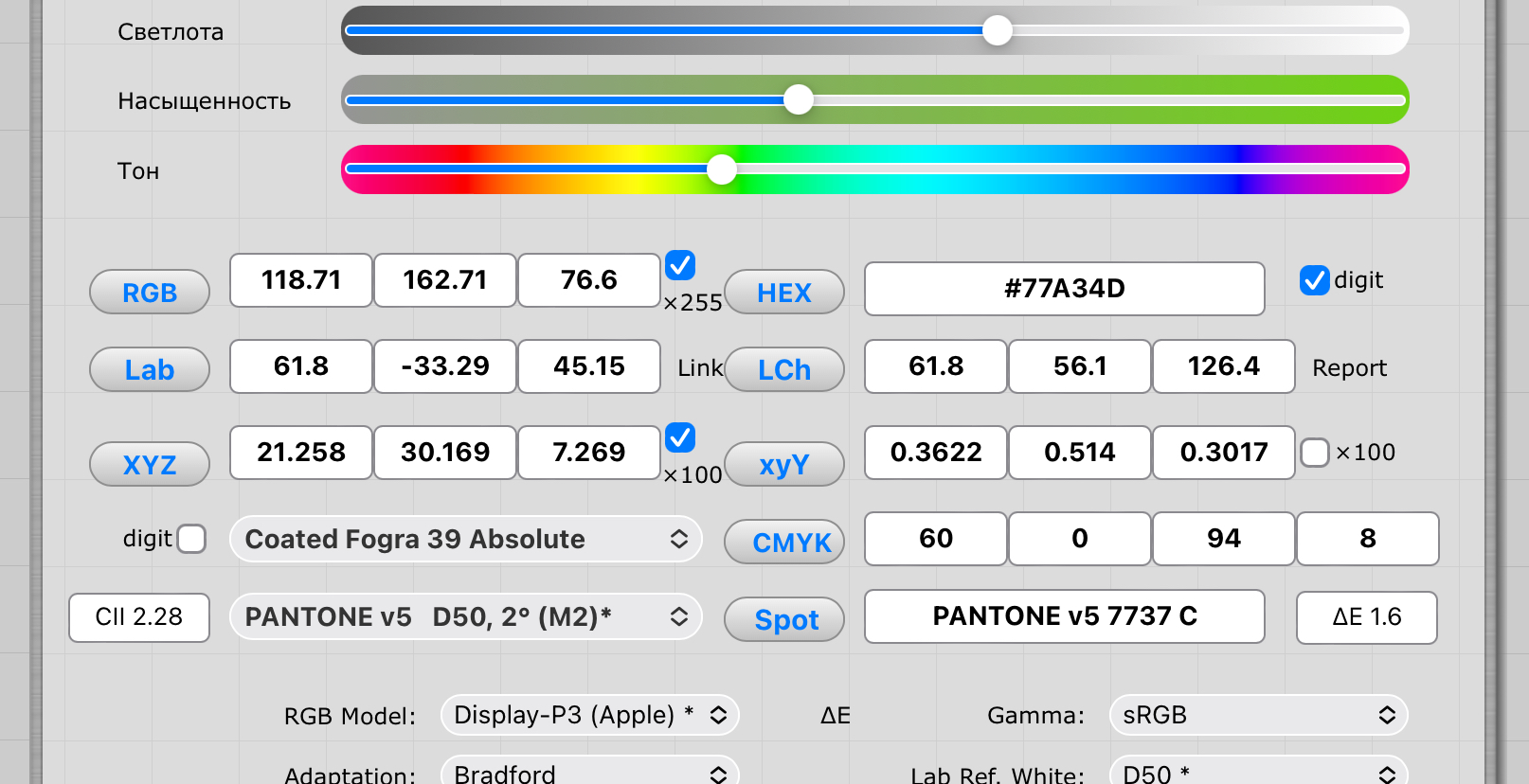Toggle the RGB ×255 checkbox
Image resolution: width=1529 pixels, height=784 pixels.
coord(680,266)
